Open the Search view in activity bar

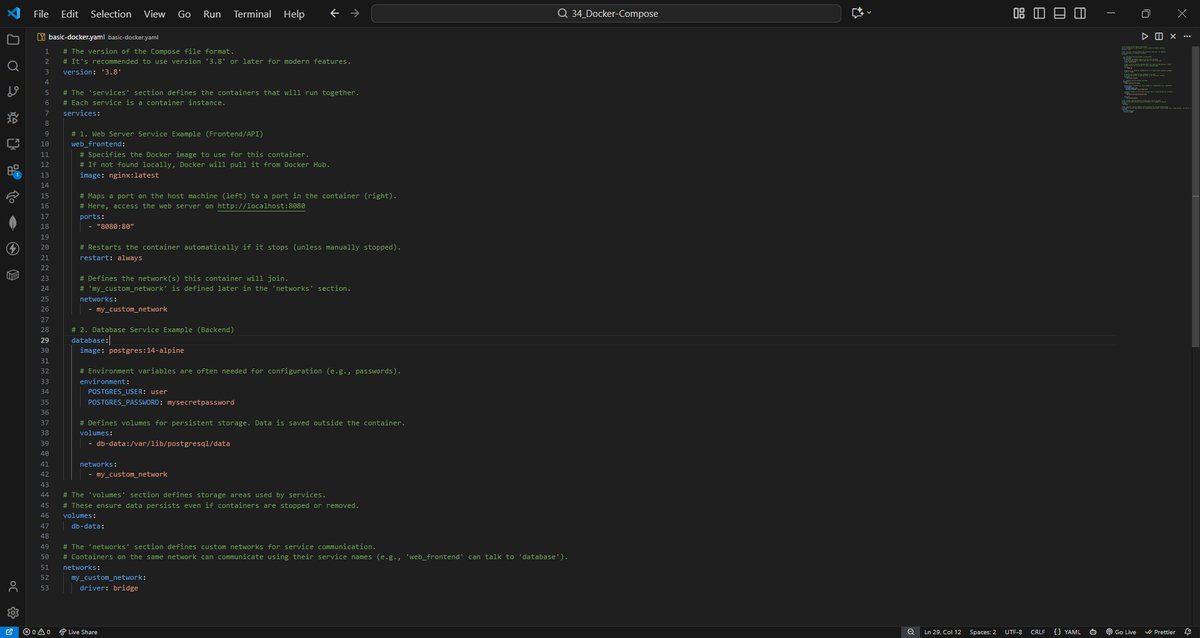pyautogui.click(x=13, y=65)
